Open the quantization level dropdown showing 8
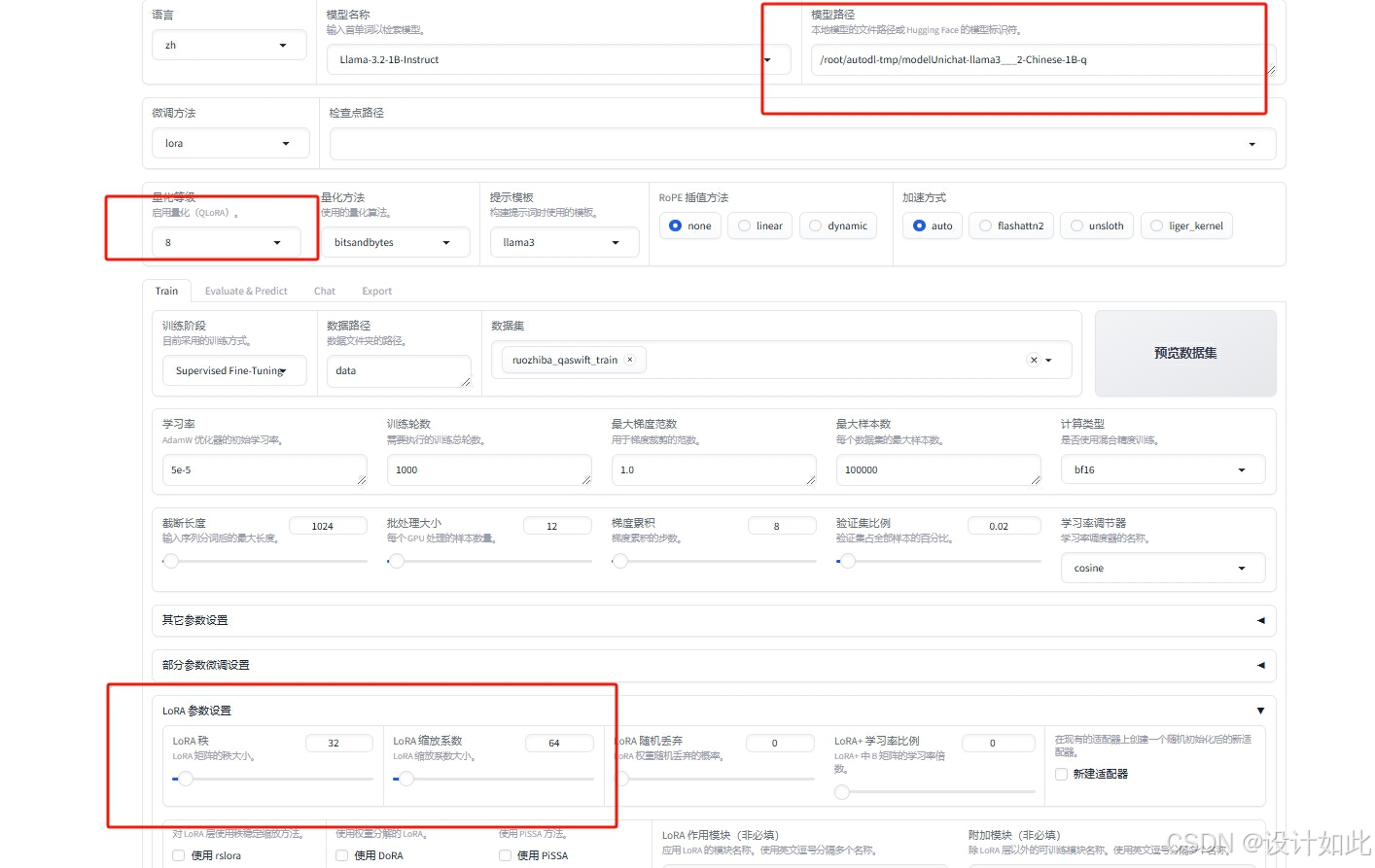This screenshot has width=1375, height=868. tap(227, 242)
